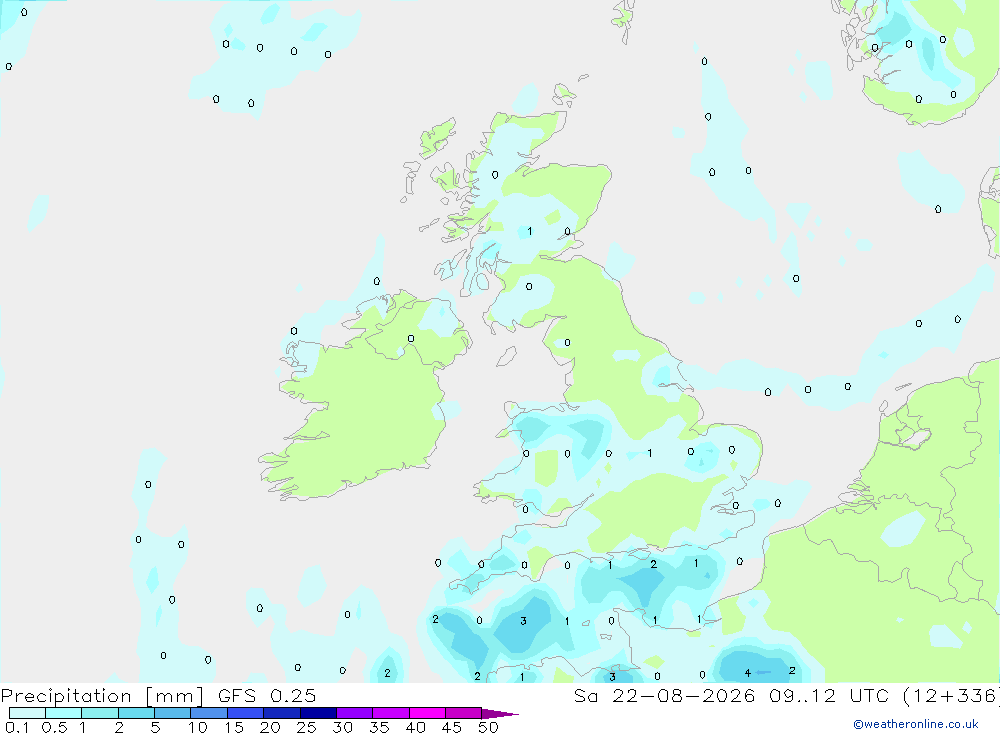This screenshot has width=1000, height=733.
Task: Click the '0.5' legend scale label
Action: (54, 727)
